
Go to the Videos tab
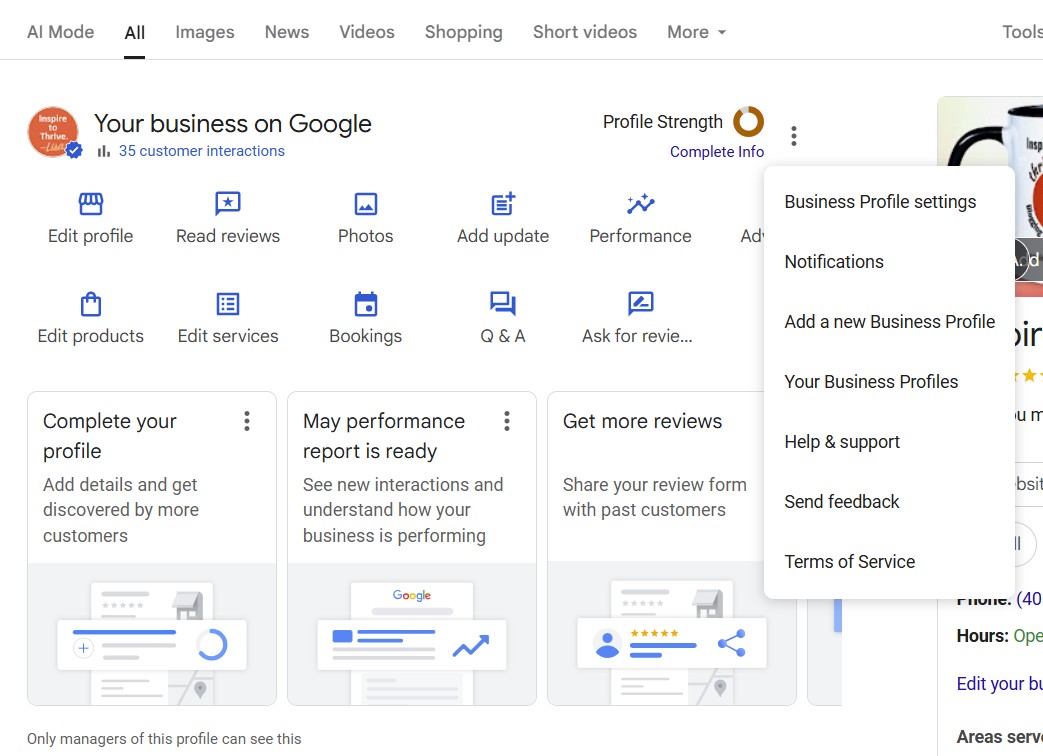pos(367,32)
